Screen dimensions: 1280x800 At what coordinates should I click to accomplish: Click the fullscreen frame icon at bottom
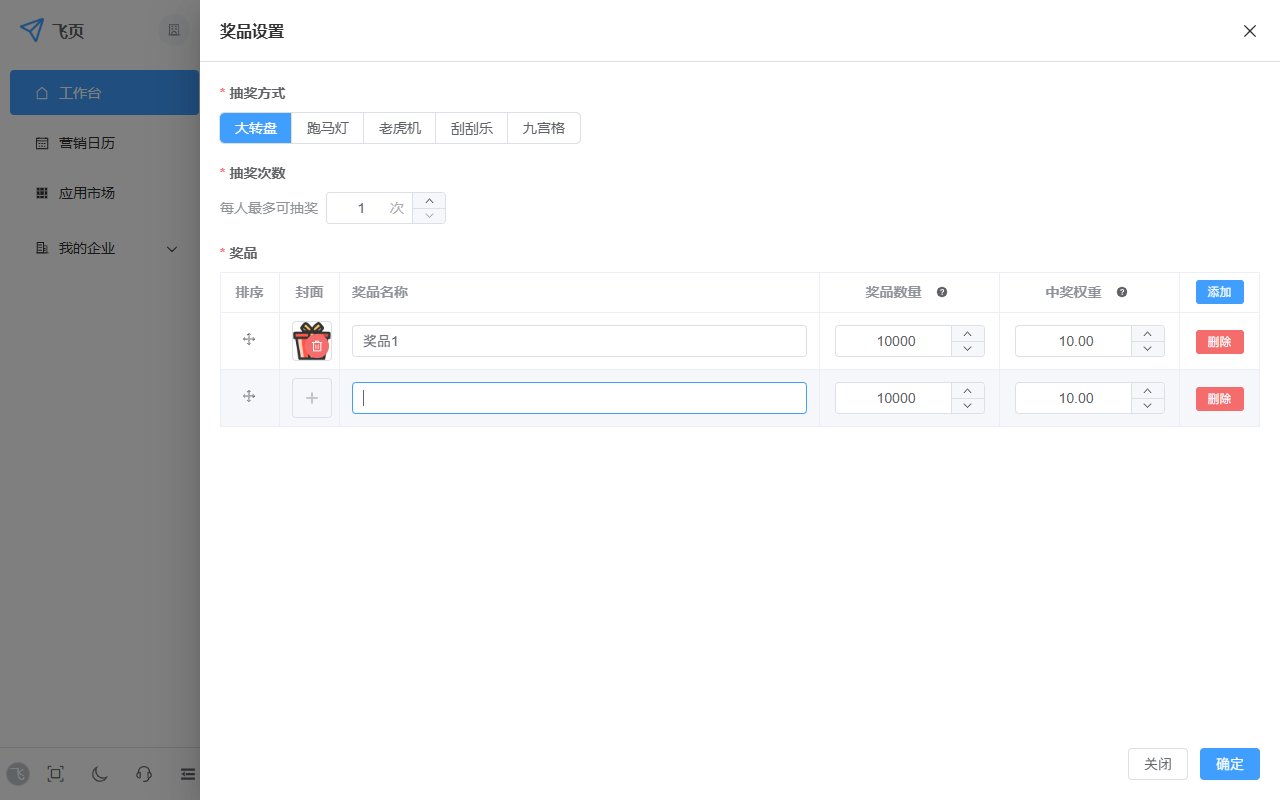point(55,774)
